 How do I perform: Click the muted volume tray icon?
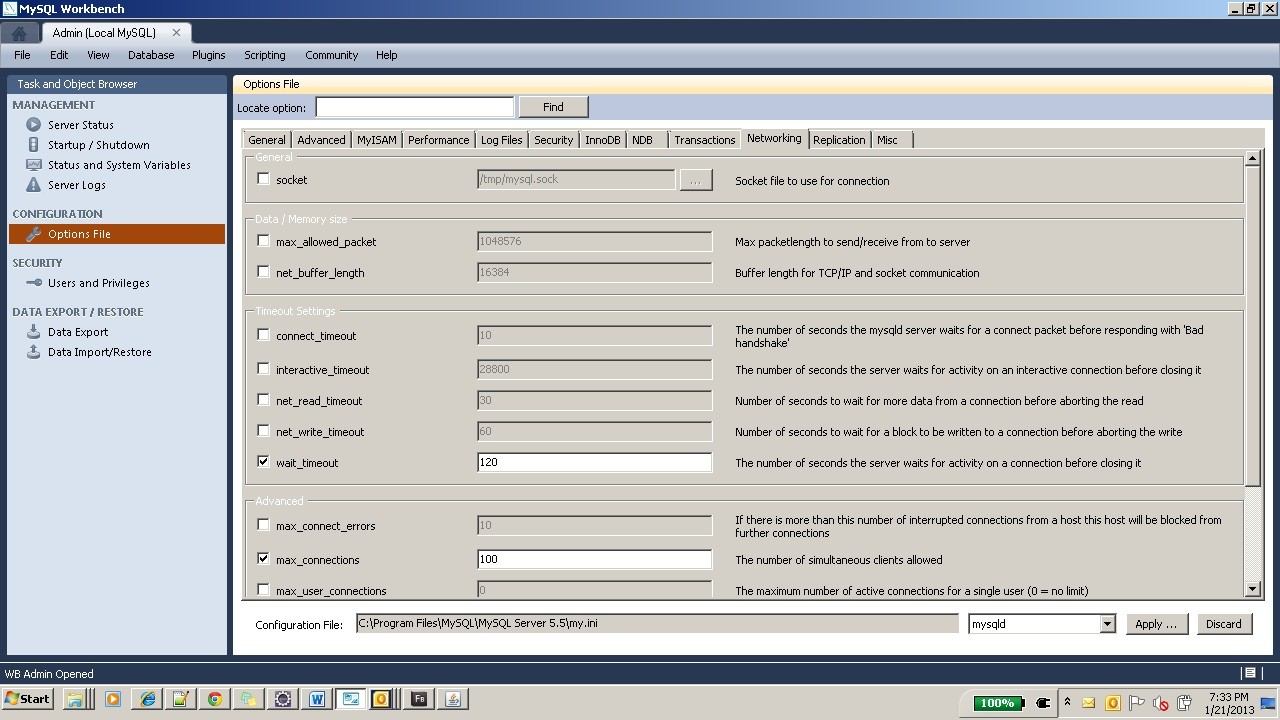(x=1161, y=703)
